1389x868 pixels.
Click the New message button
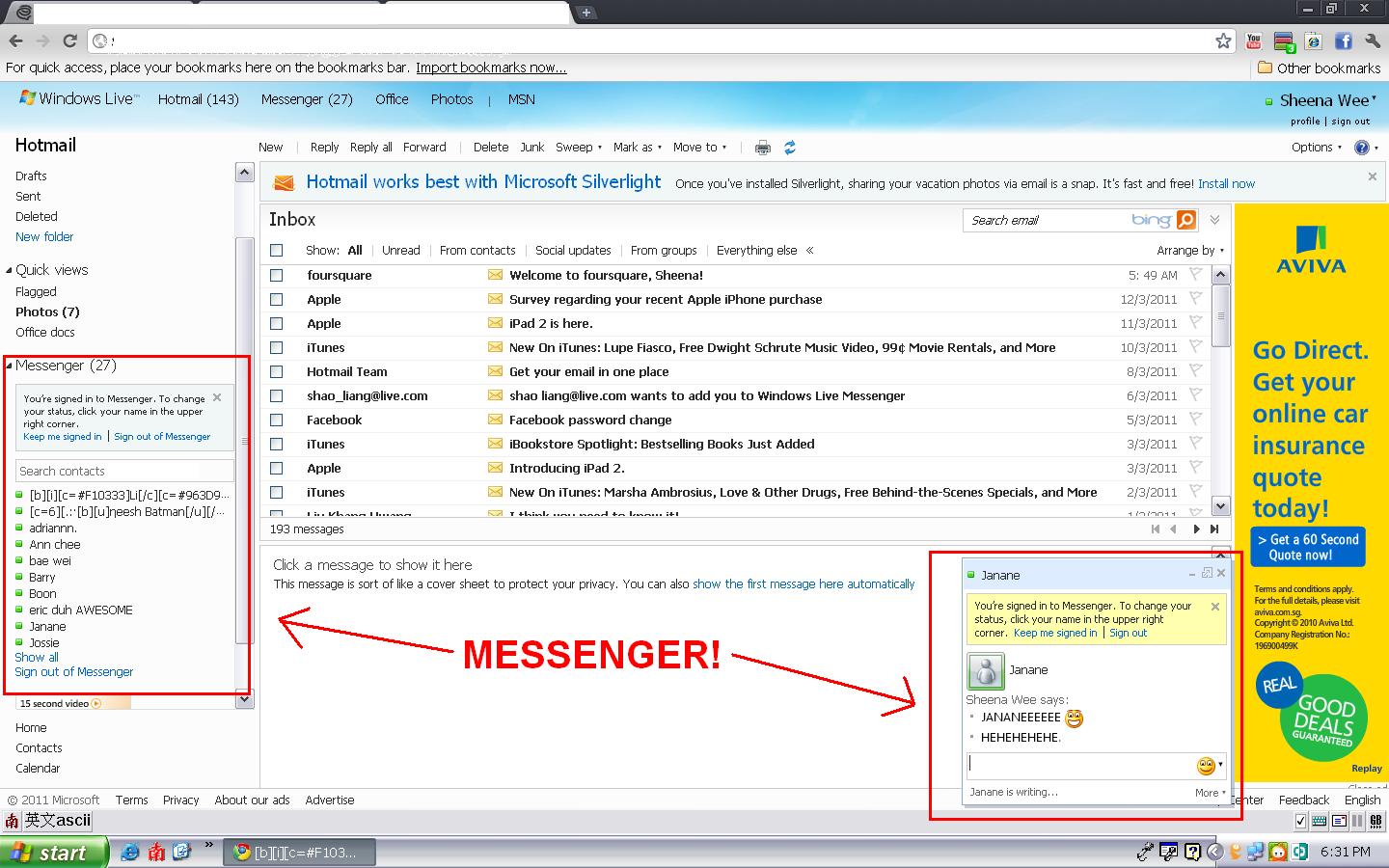(270, 148)
